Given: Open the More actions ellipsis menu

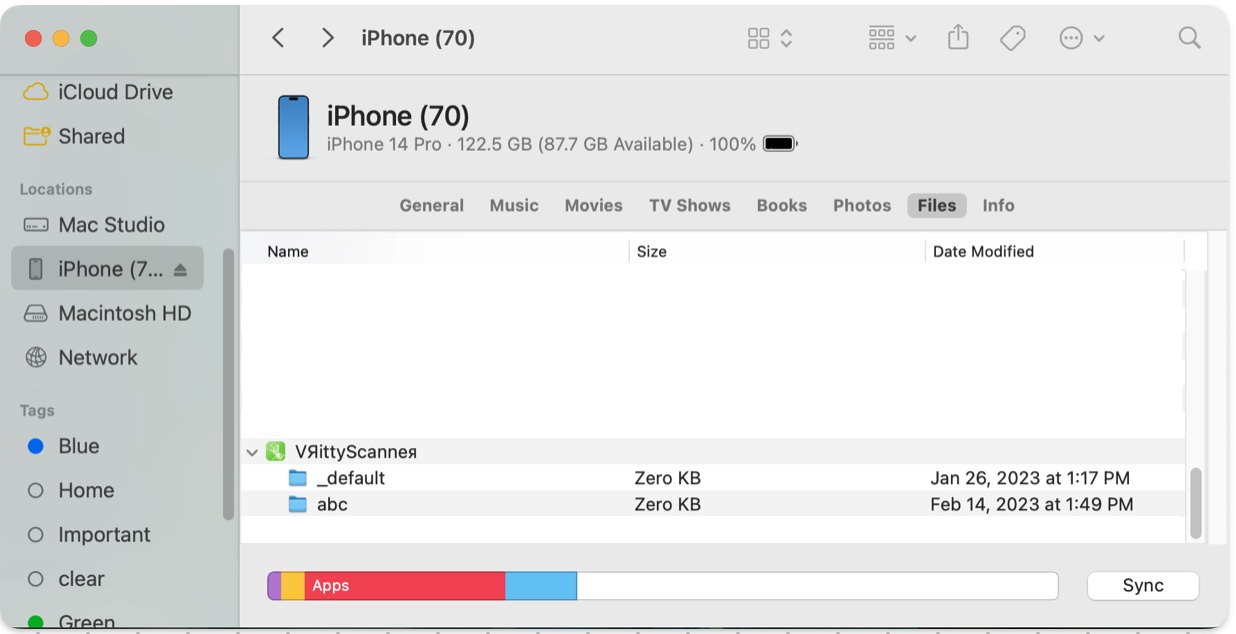Looking at the screenshot, I should tap(1082, 38).
